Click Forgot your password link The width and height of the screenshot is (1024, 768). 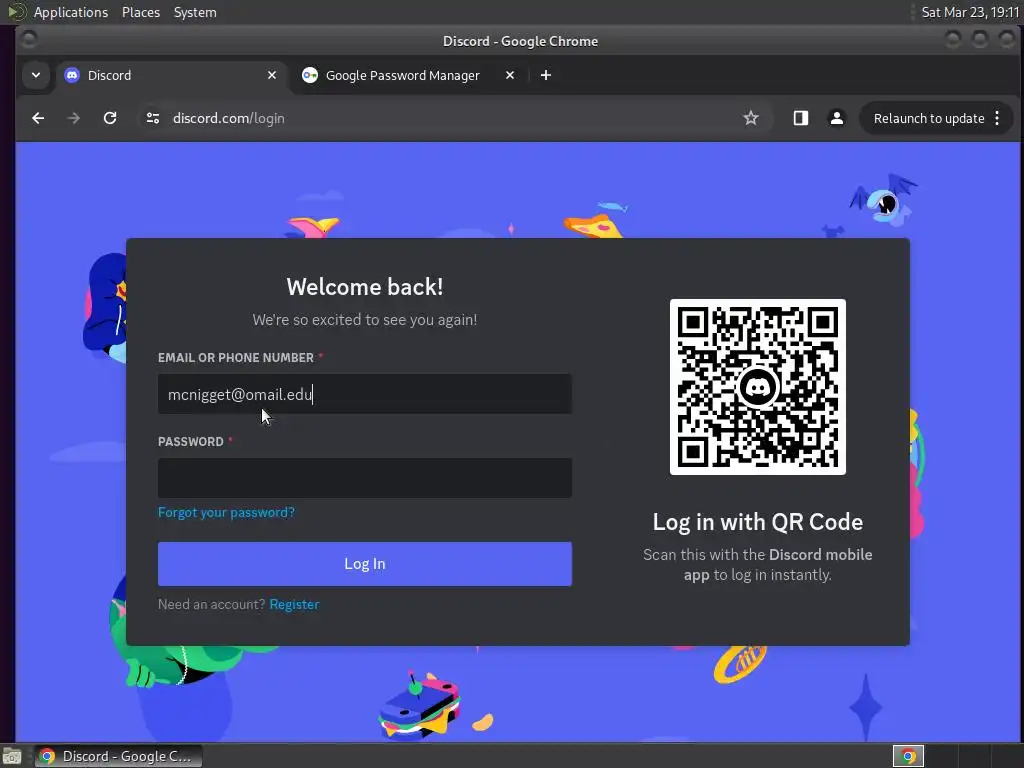point(226,512)
